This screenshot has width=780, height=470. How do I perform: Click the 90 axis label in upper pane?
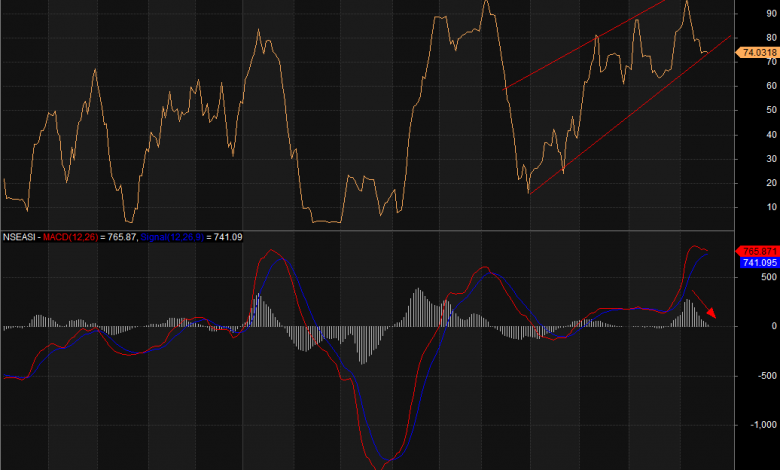pos(772,13)
